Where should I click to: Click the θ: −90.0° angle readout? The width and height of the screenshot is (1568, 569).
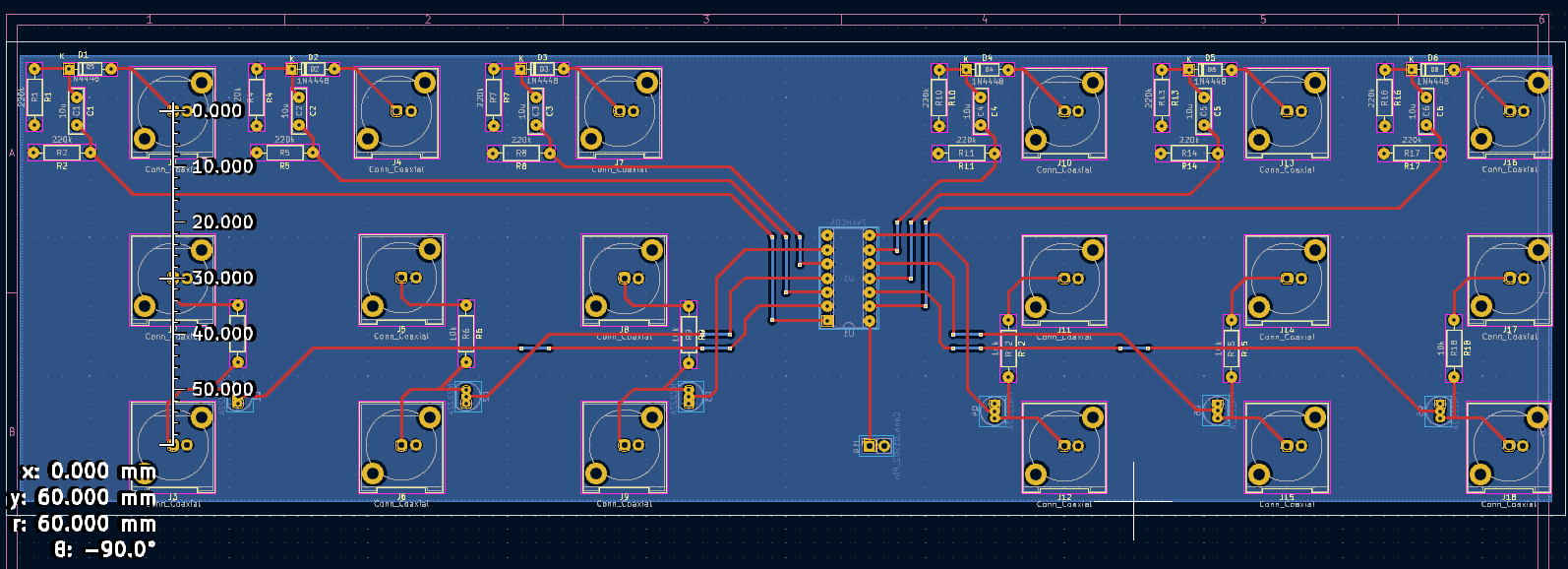coord(104,549)
